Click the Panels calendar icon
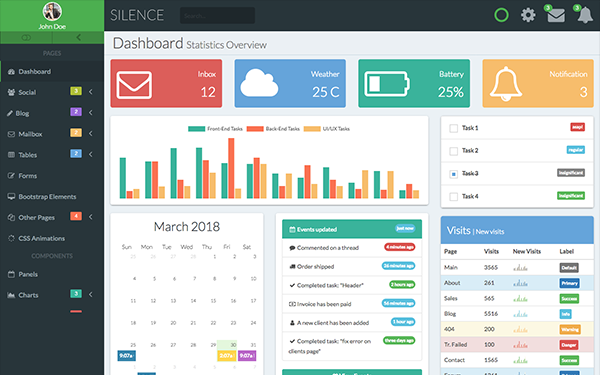 click(11, 274)
